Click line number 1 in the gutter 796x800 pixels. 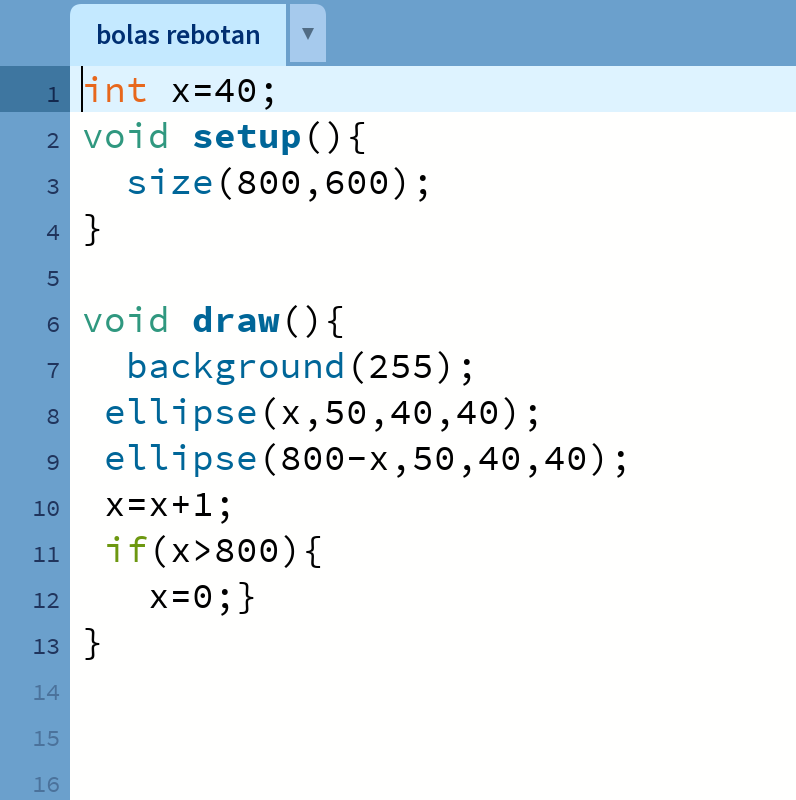[x=52, y=95]
